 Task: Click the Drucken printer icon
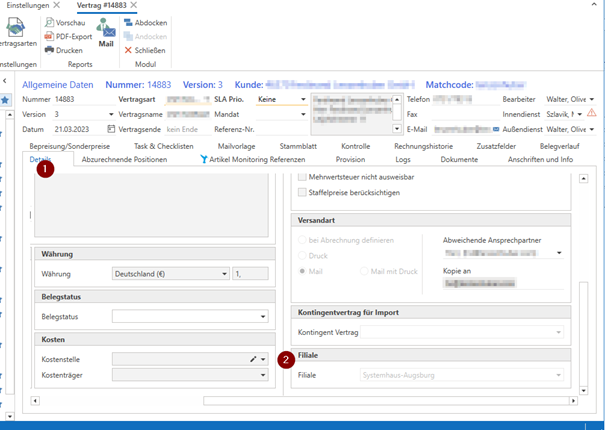click(48, 50)
